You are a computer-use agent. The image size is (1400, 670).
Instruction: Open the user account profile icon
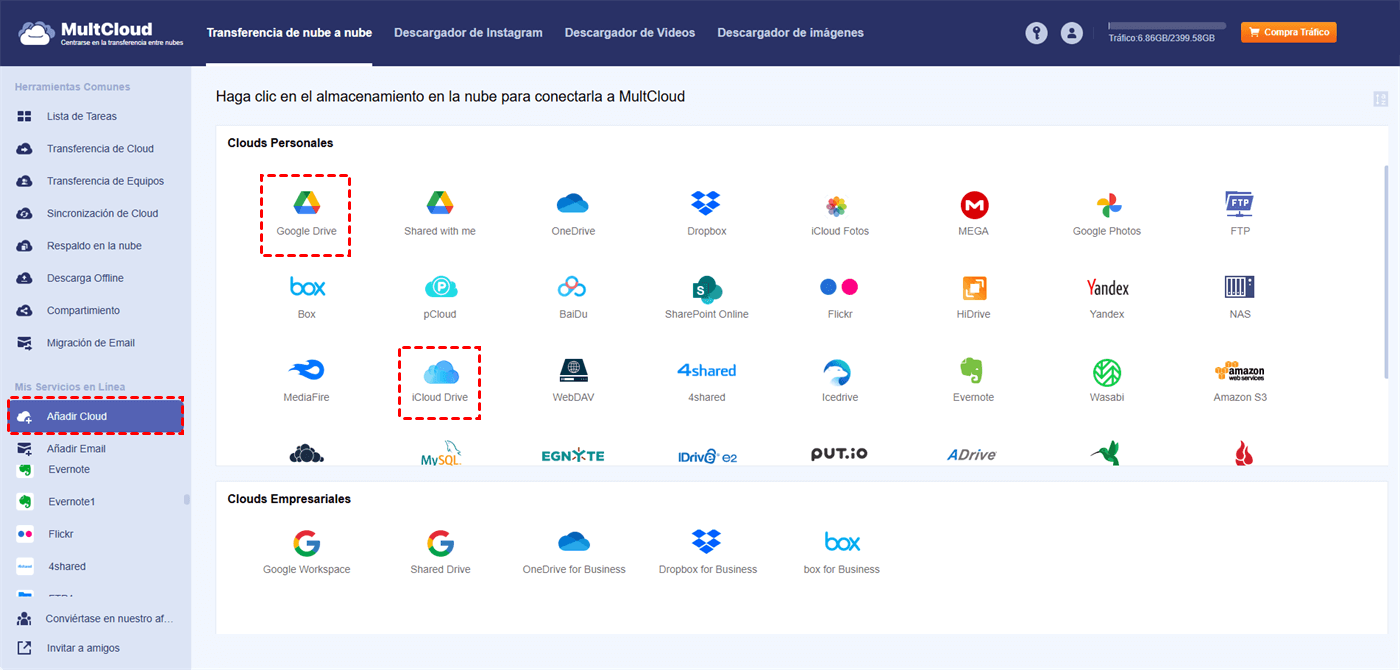point(1072,33)
